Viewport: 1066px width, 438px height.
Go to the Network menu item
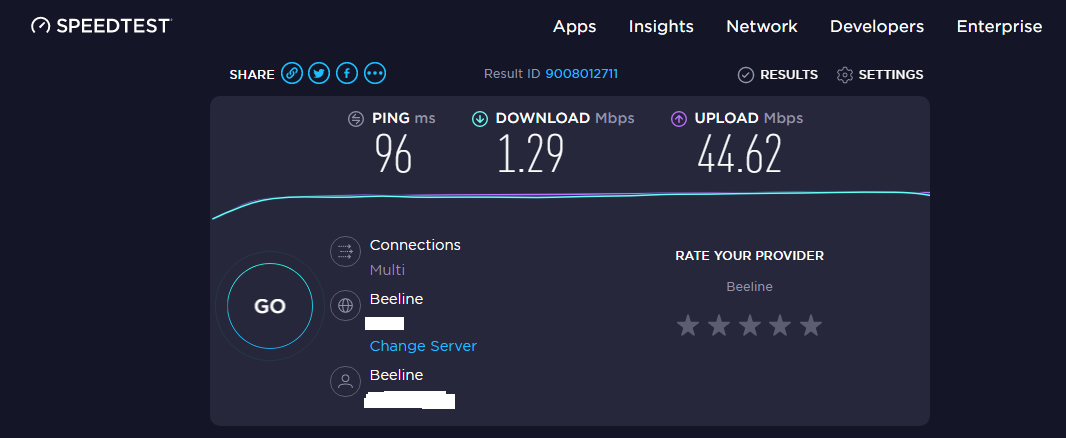pos(762,27)
